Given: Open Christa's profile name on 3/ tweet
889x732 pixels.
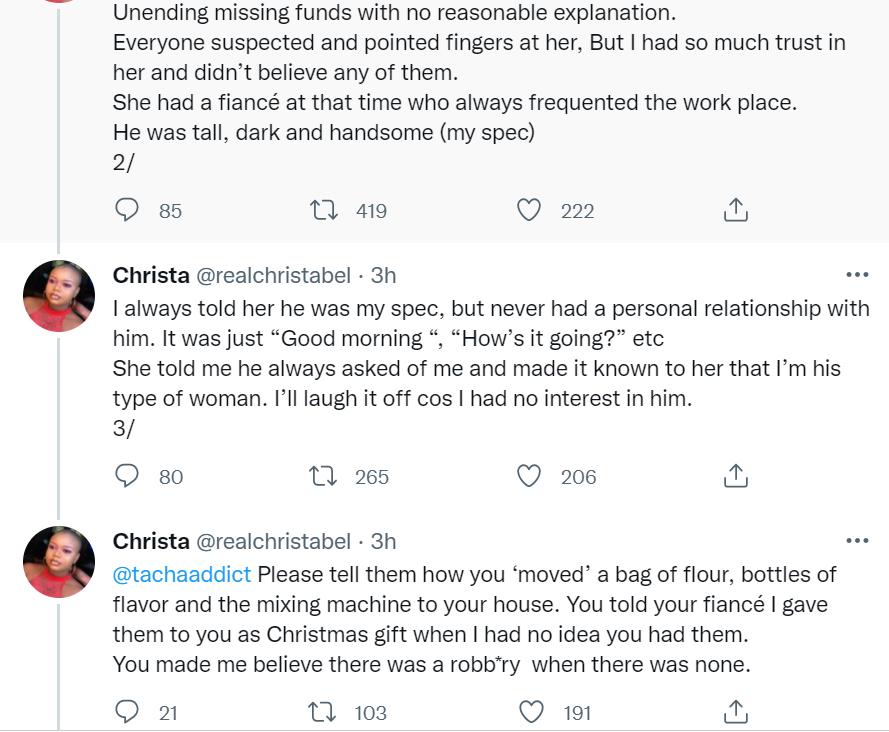Looking at the screenshot, I should (151, 275).
